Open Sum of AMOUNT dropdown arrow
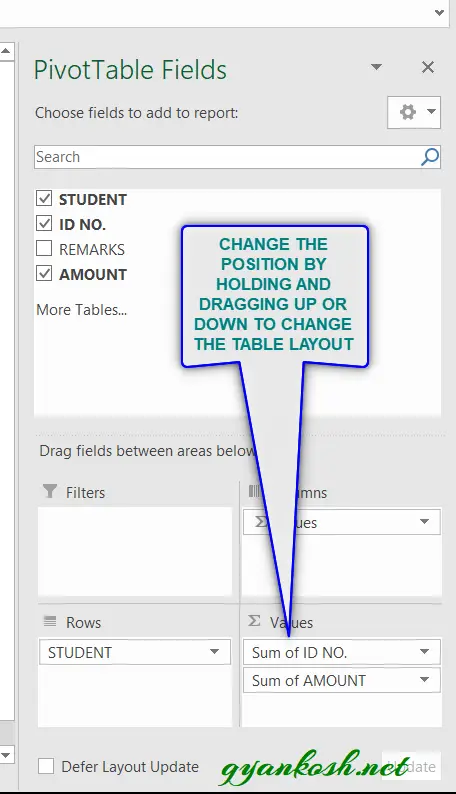 click(x=424, y=680)
